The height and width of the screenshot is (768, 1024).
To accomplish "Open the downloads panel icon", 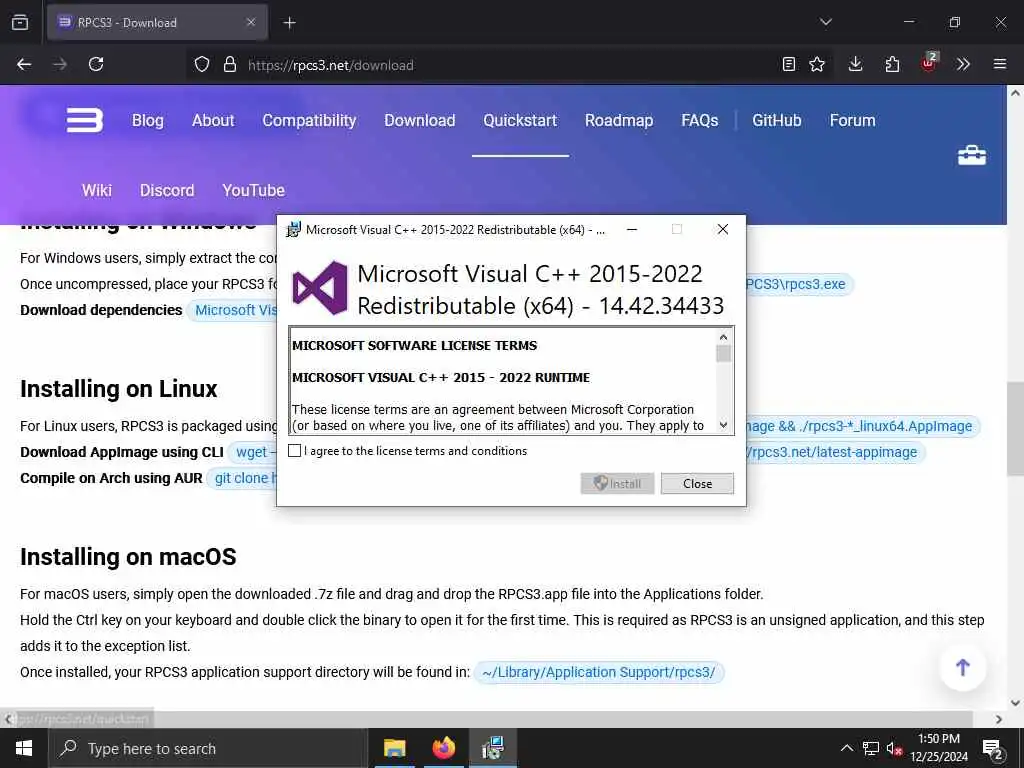I will (856, 64).
